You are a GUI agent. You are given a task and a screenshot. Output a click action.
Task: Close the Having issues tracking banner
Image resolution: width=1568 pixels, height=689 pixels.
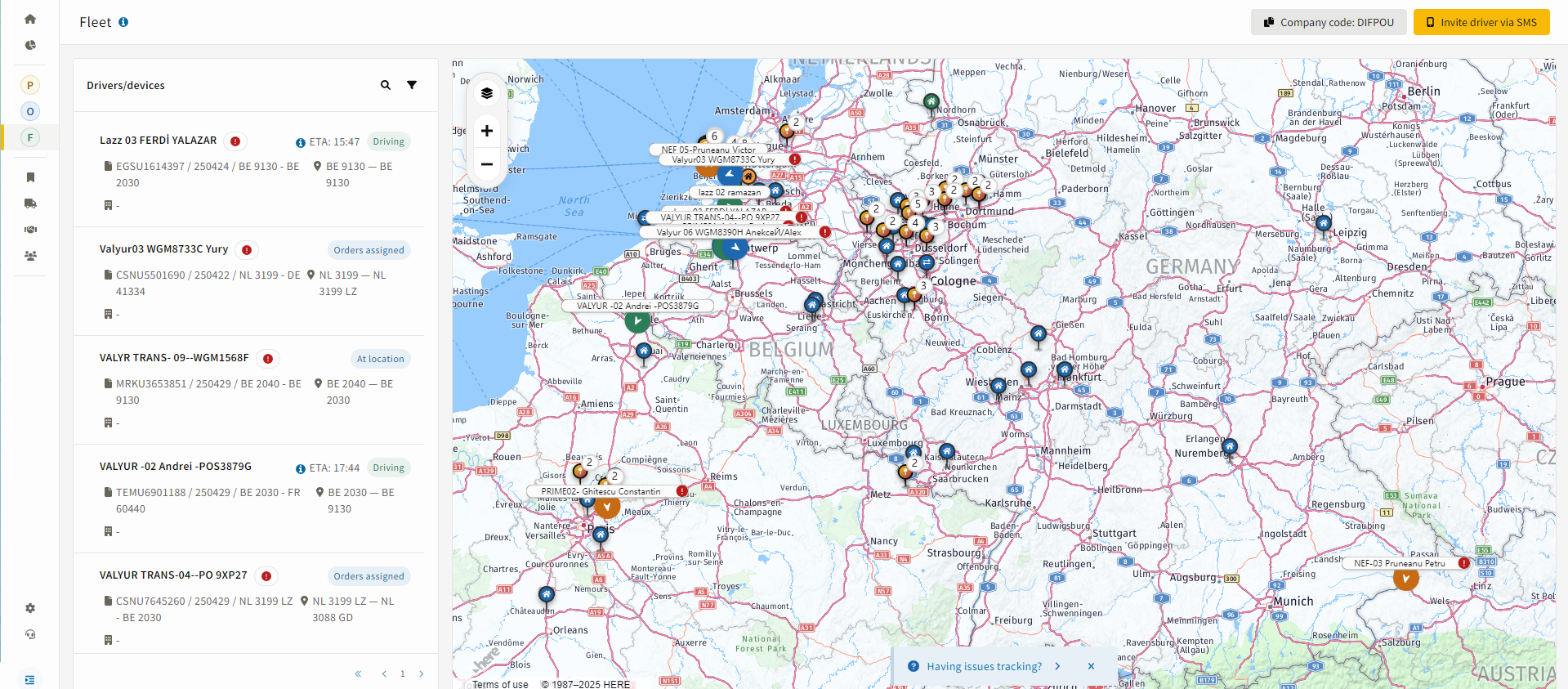click(1091, 666)
